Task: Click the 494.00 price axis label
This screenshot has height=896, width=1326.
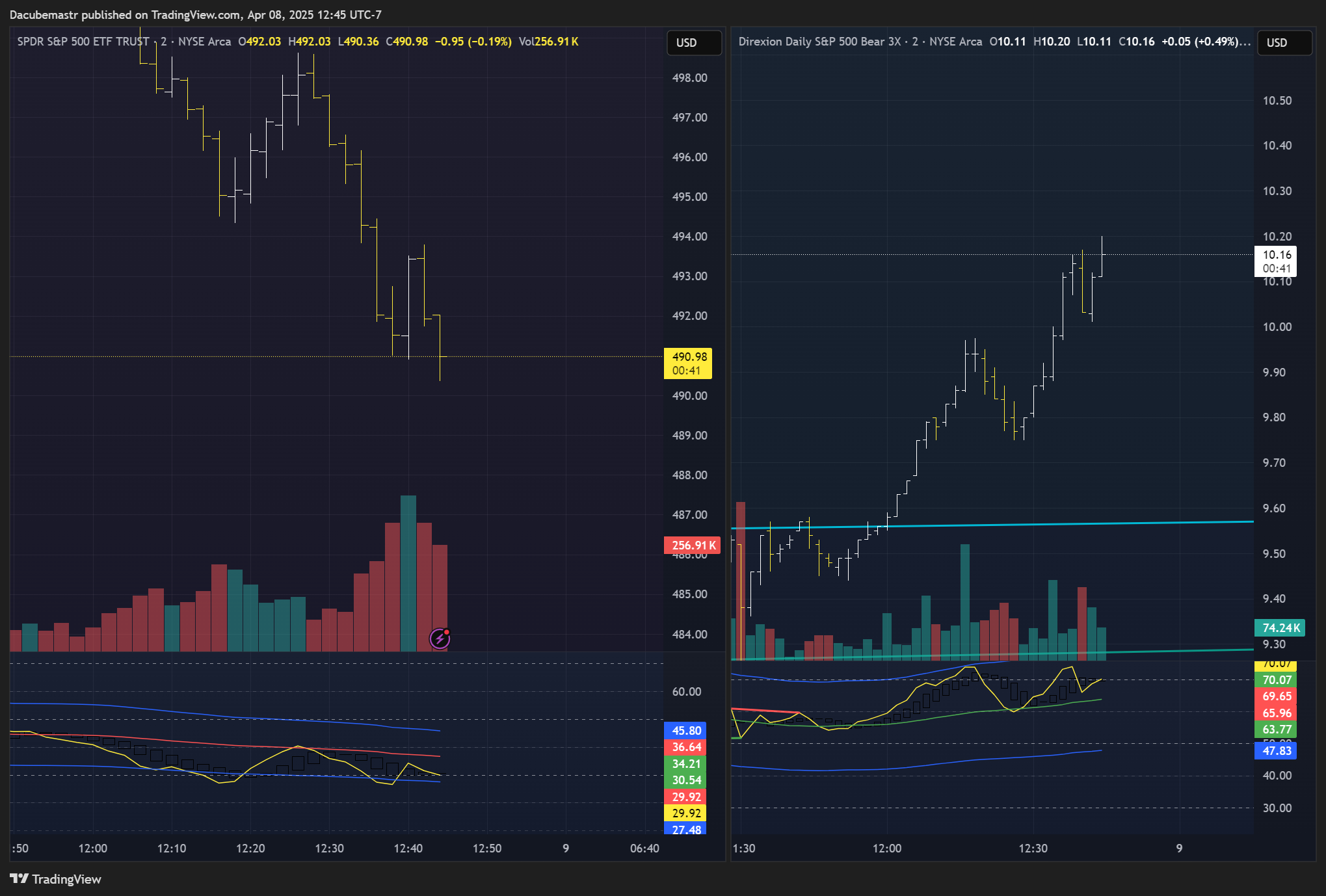Action: 689,237
